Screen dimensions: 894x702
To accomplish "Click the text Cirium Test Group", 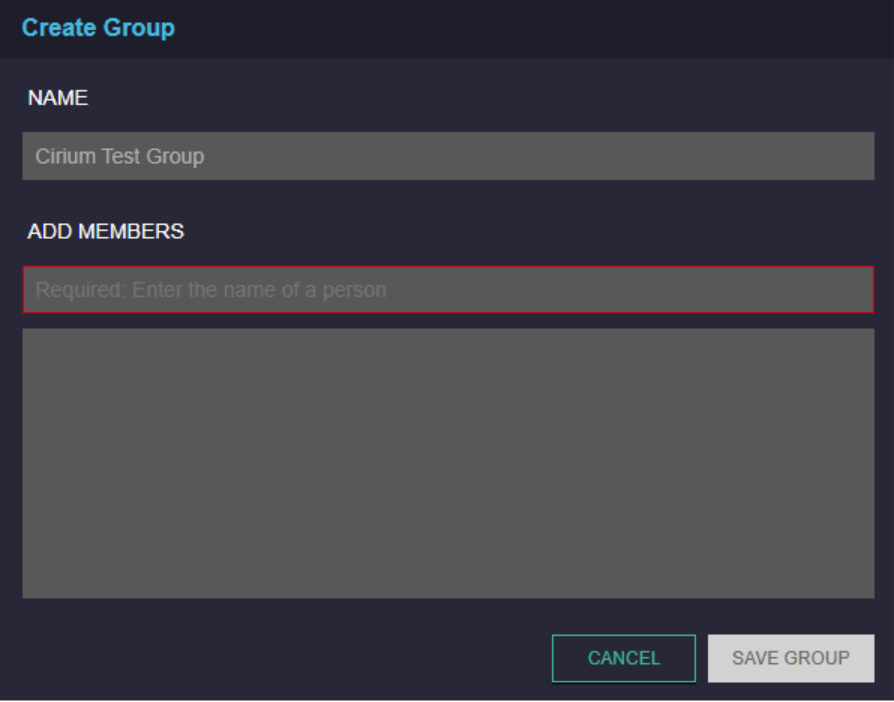I will point(120,156).
